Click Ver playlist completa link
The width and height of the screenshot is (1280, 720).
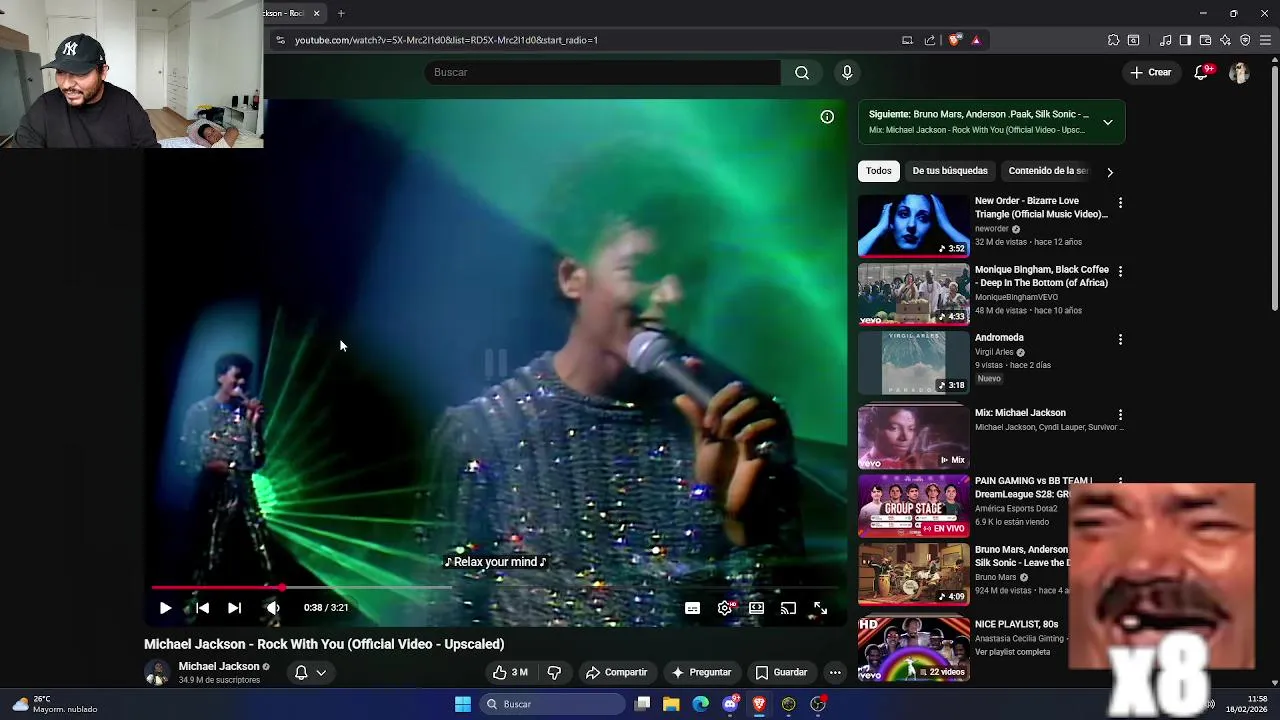pos(1012,652)
